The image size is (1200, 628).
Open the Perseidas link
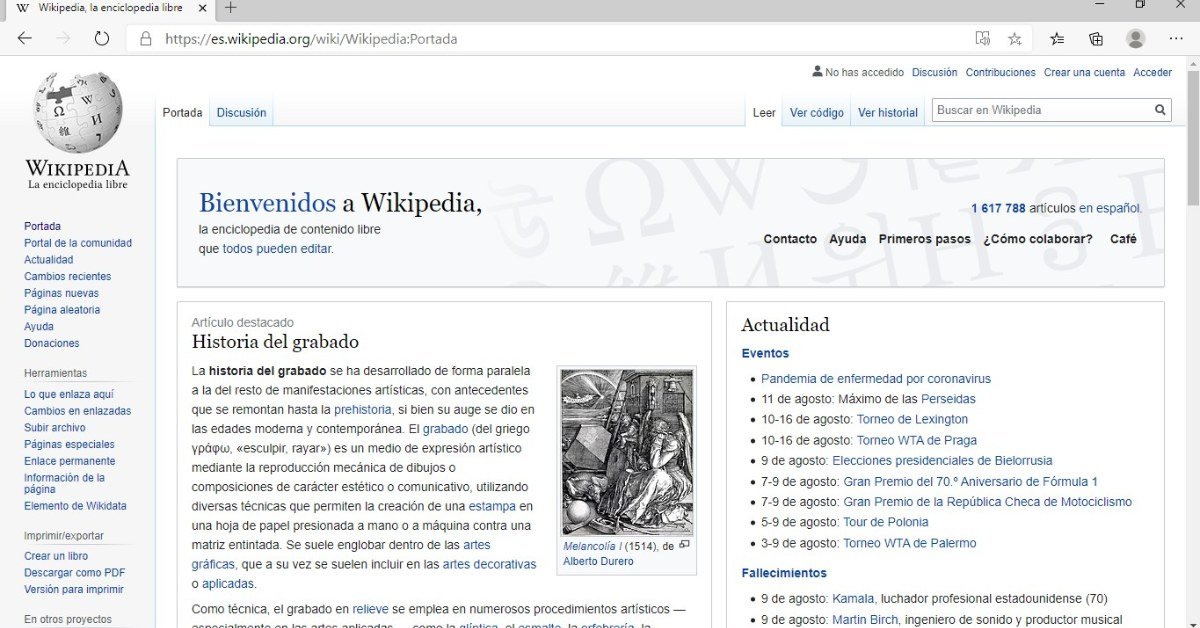[x=948, y=399]
